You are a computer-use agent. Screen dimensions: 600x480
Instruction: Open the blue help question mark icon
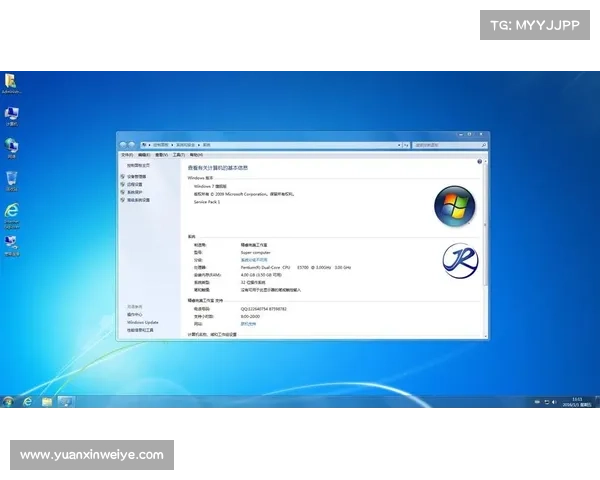pos(479,162)
